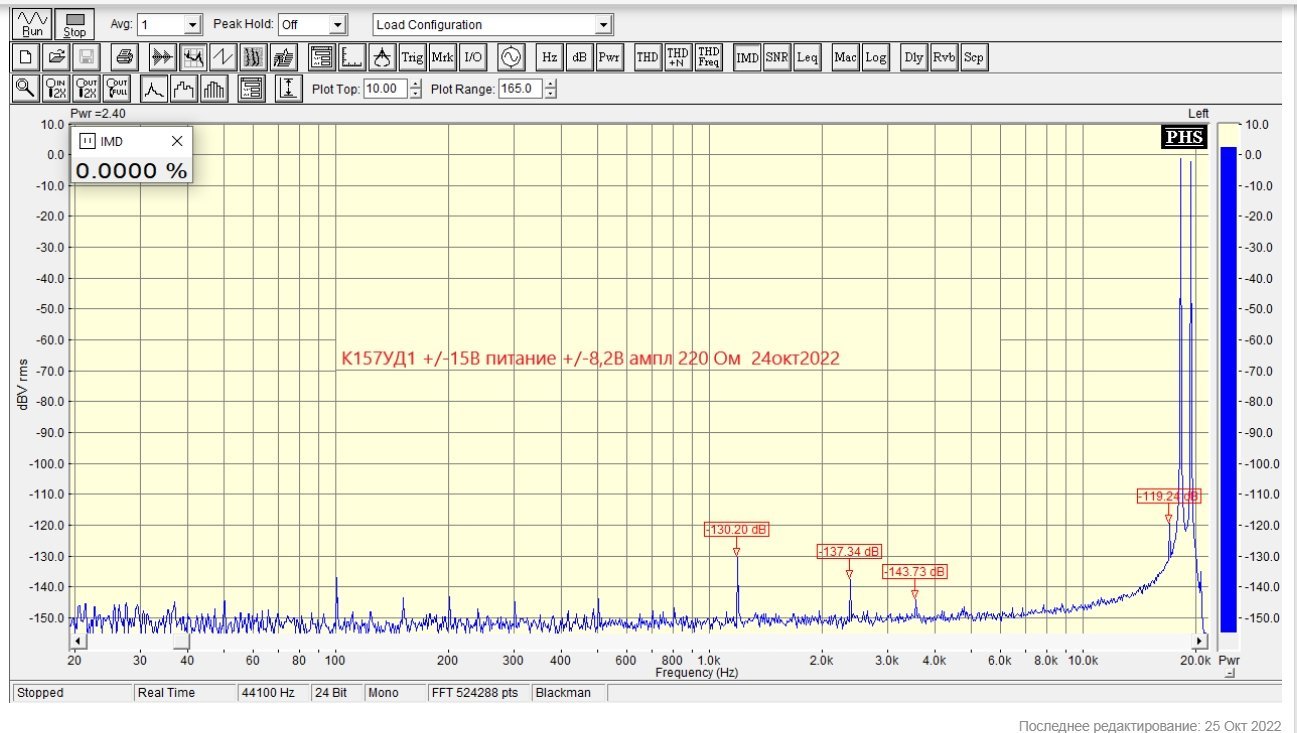
Task: Click the Plot Top input field
Action: [385, 89]
